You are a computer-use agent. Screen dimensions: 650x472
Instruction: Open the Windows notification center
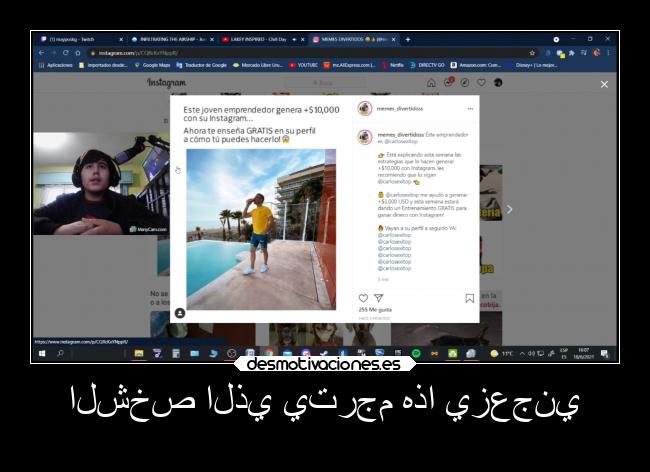point(604,353)
